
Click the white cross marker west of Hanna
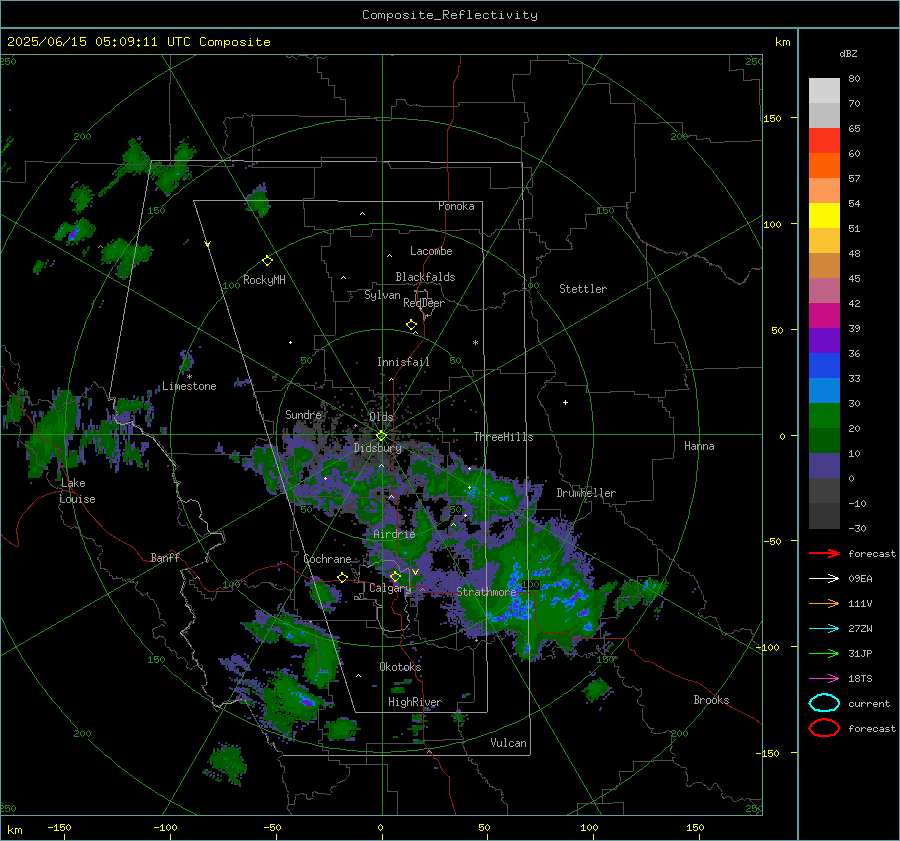click(565, 402)
